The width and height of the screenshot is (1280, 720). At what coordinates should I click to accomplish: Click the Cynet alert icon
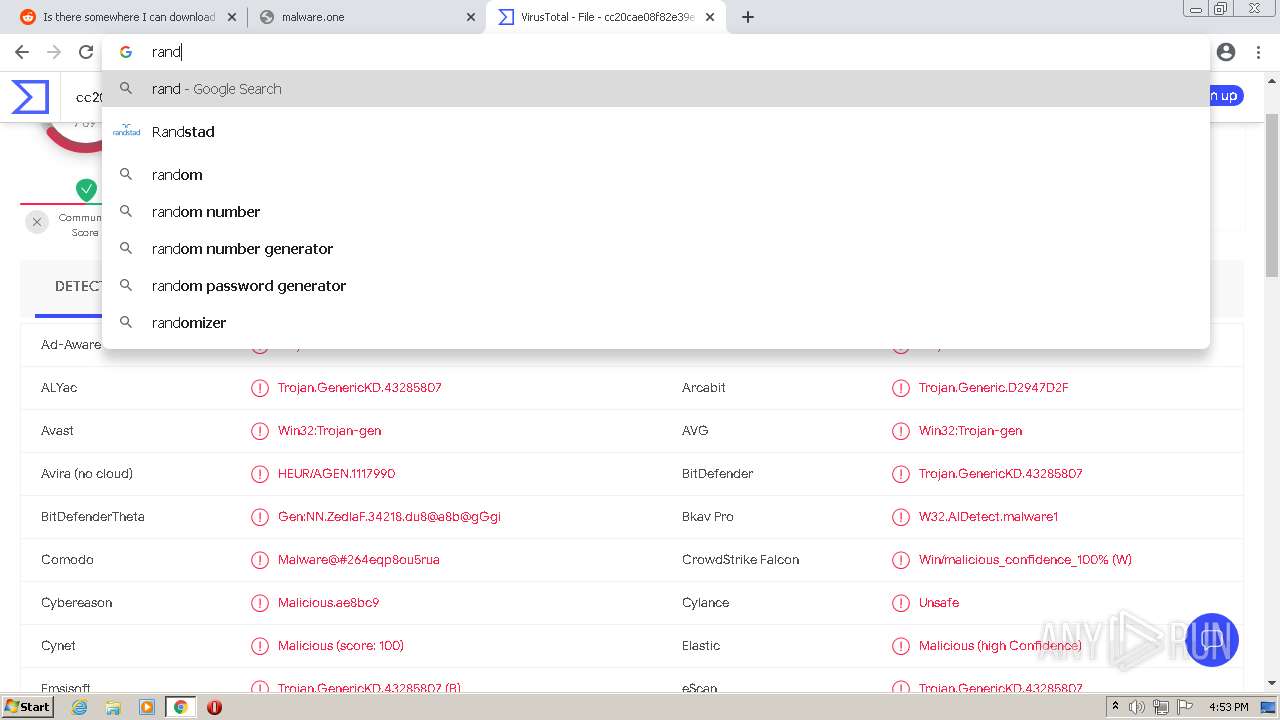[x=260, y=646]
